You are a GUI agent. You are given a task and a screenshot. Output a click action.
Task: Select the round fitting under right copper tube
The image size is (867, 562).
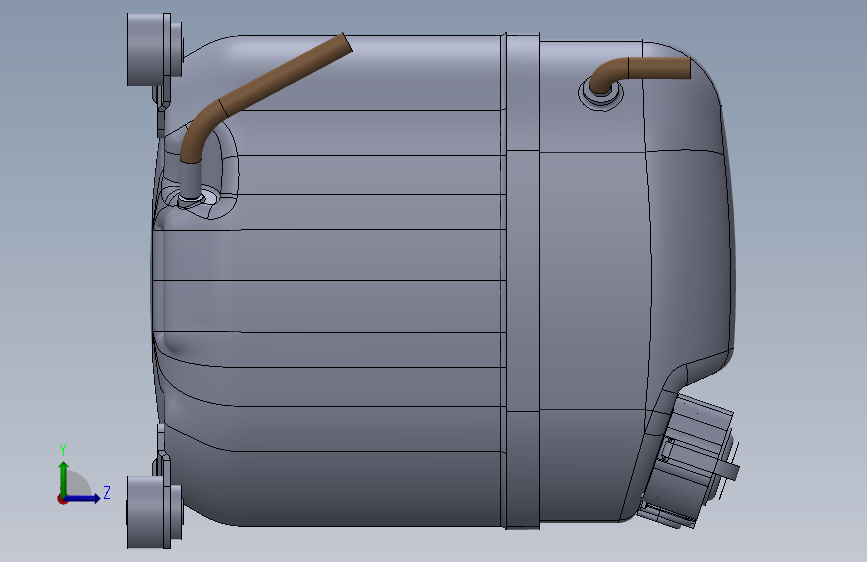(601, 95)
